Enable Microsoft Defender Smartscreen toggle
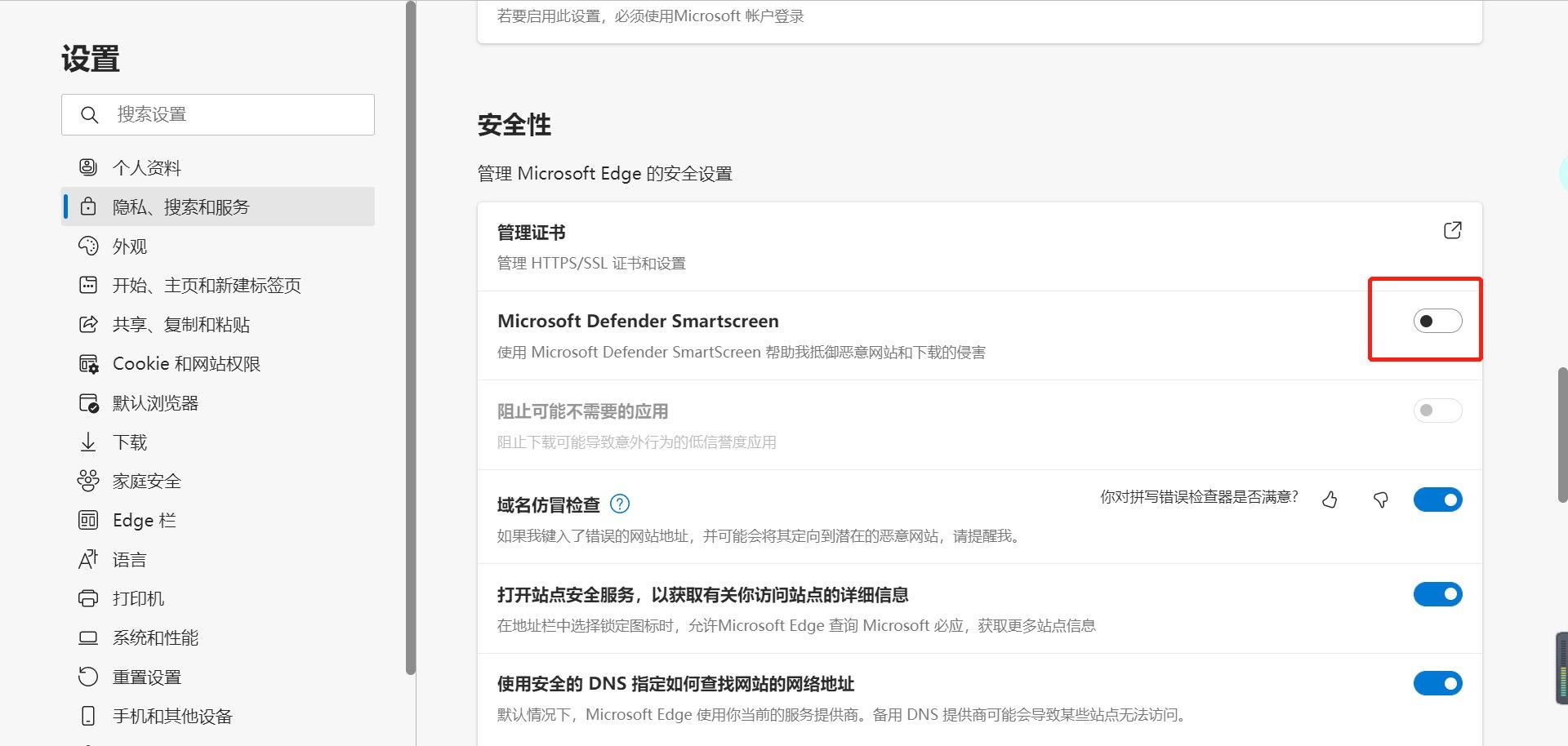Image resolution: width=1568 pixels, height=746 pixels. (1437, 321)
